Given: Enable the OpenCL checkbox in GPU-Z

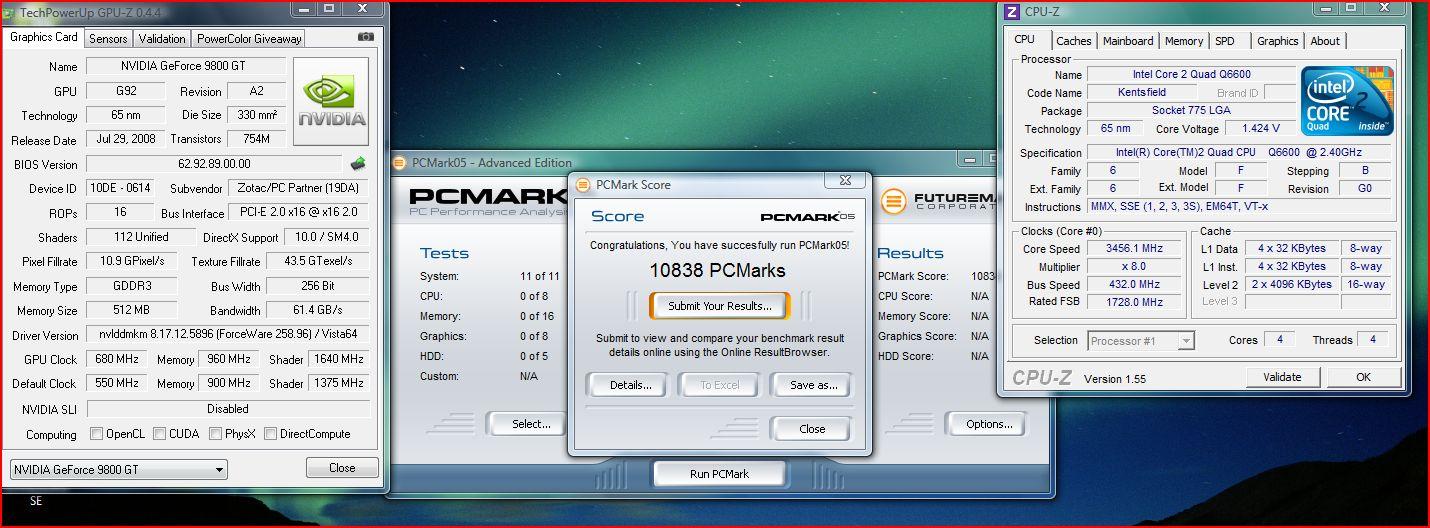Looking at the screenshot, I should click(x=96, y=434).
